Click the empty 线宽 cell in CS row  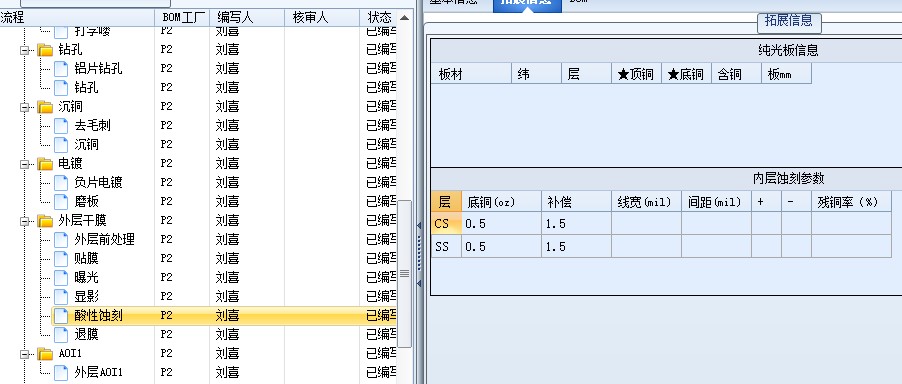[647, 224]
